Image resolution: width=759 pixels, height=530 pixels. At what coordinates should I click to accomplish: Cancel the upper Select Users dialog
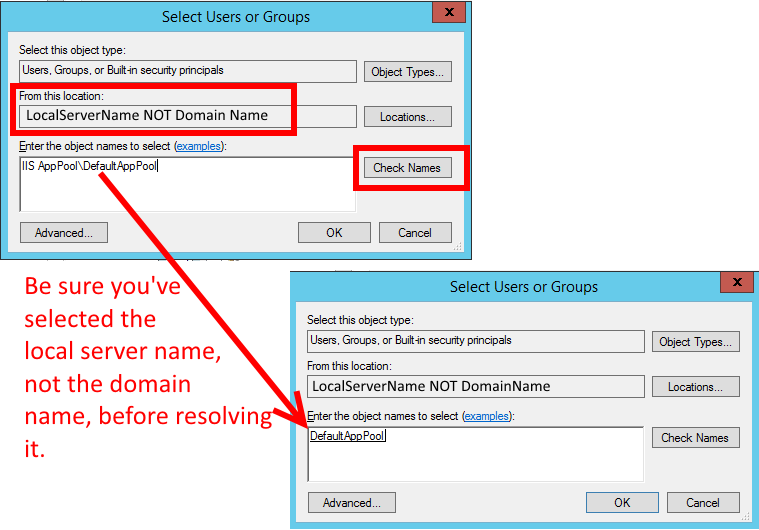415,233
